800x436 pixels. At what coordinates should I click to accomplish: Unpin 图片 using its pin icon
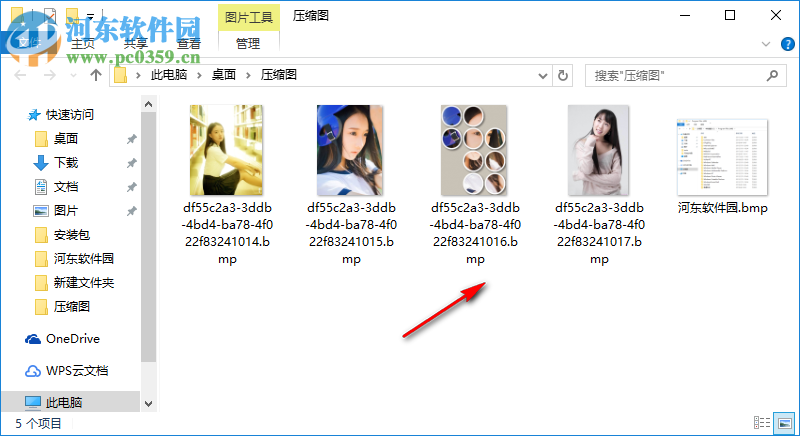(132, 211)
